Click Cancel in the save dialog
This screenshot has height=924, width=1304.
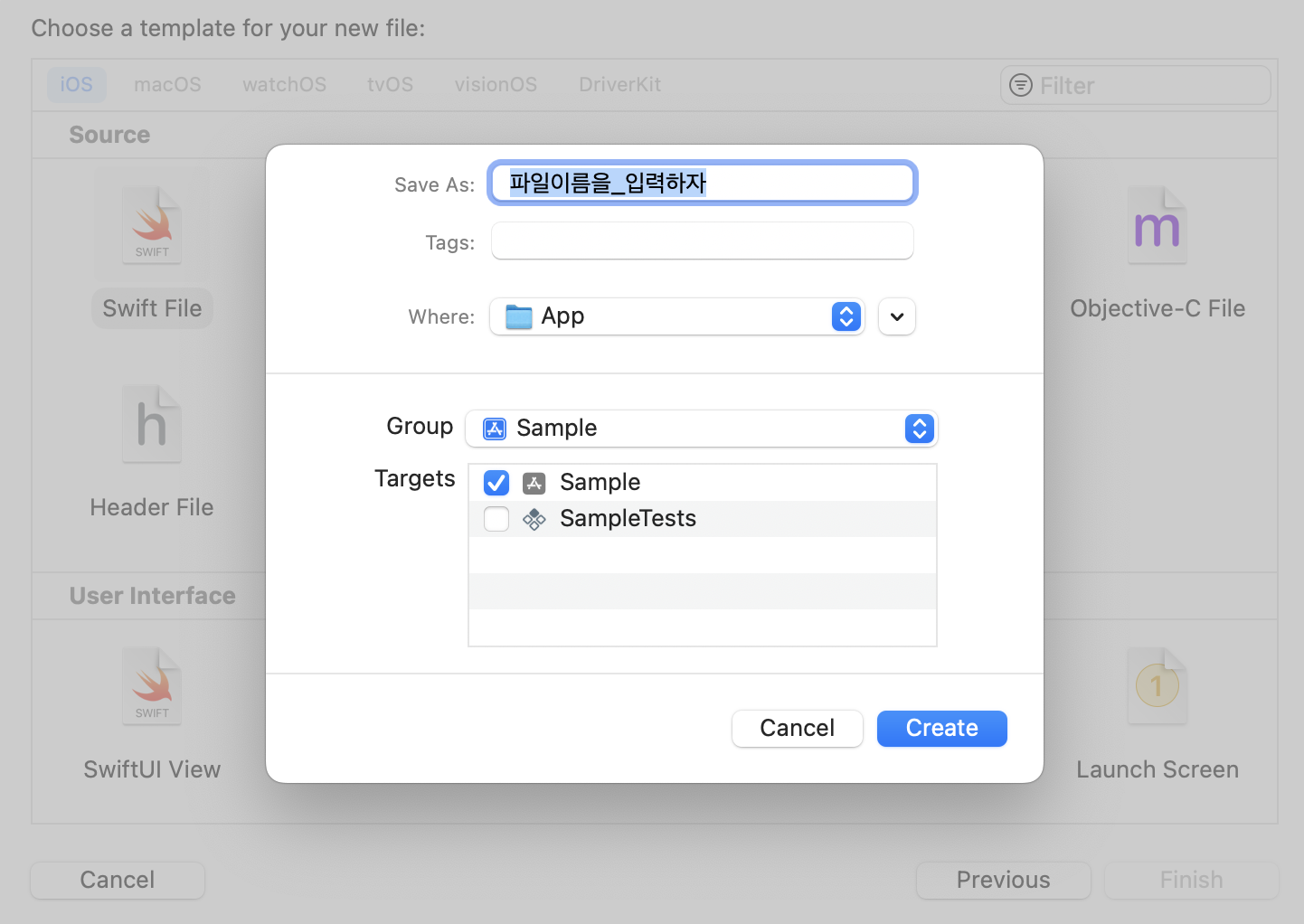[798, 729]
